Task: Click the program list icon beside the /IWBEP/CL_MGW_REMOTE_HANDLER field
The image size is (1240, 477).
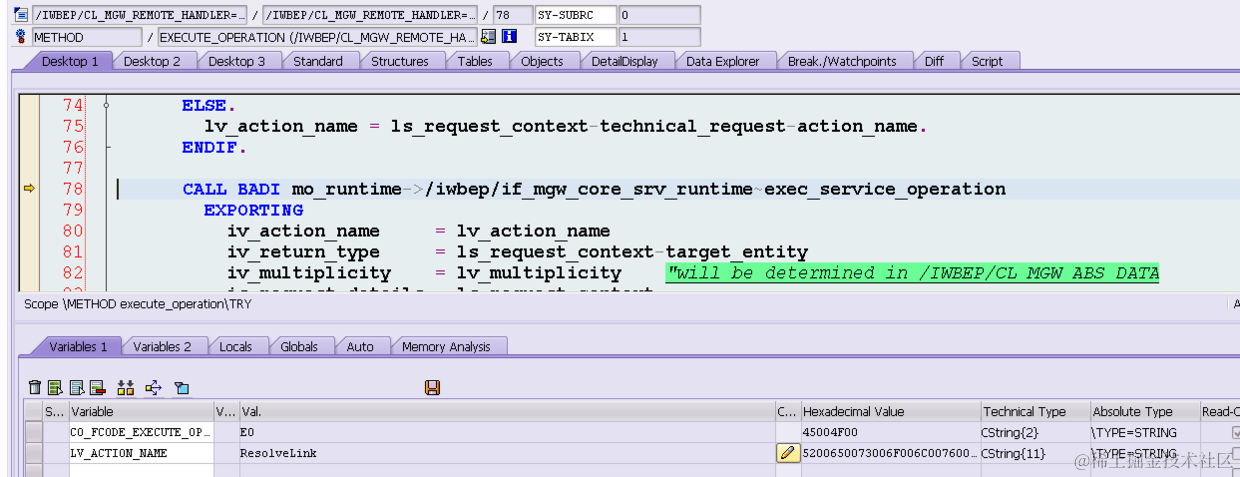Action: 21,15
